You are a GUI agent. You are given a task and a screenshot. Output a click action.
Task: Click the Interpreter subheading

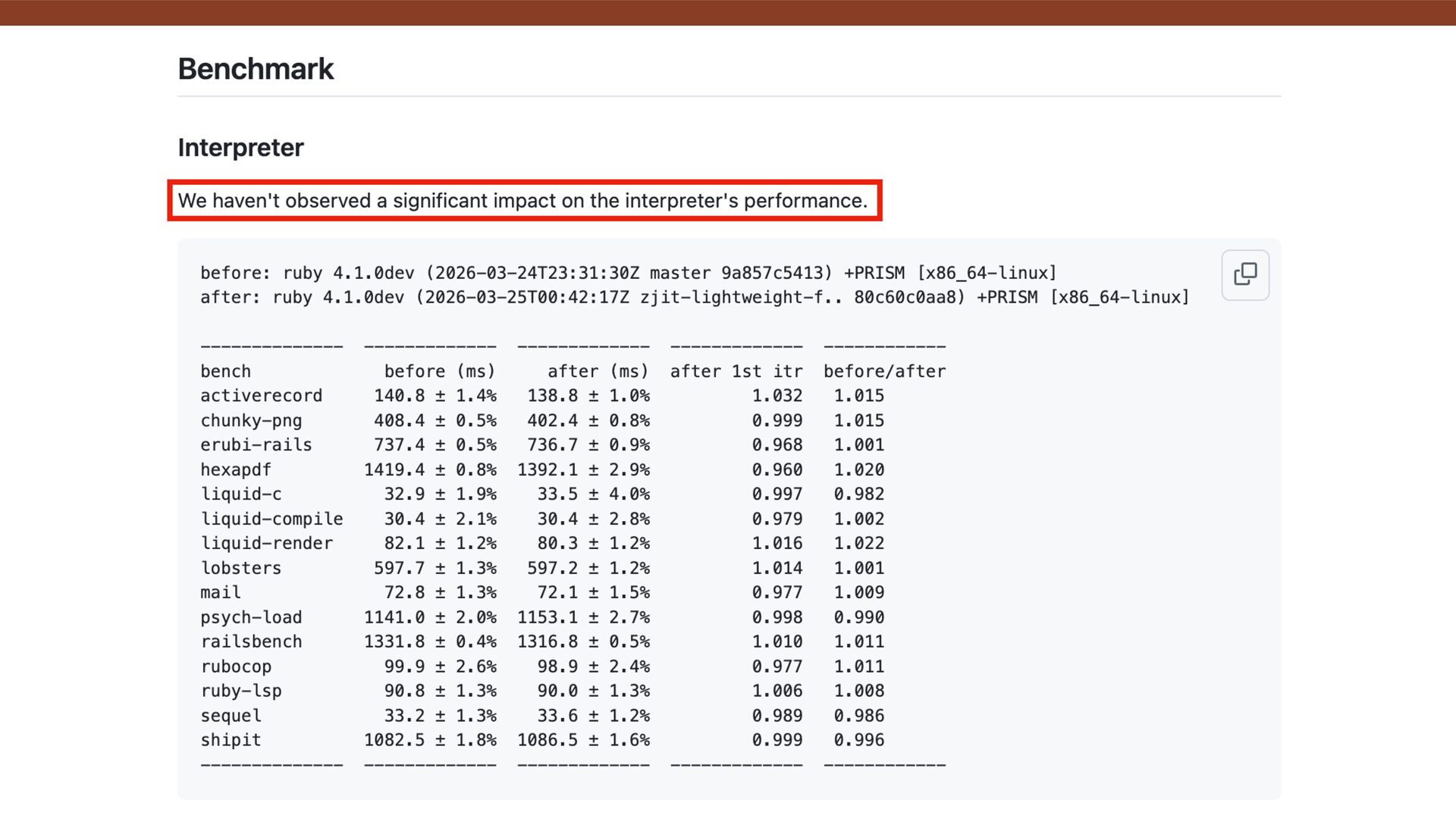click(x=240, y=147)
